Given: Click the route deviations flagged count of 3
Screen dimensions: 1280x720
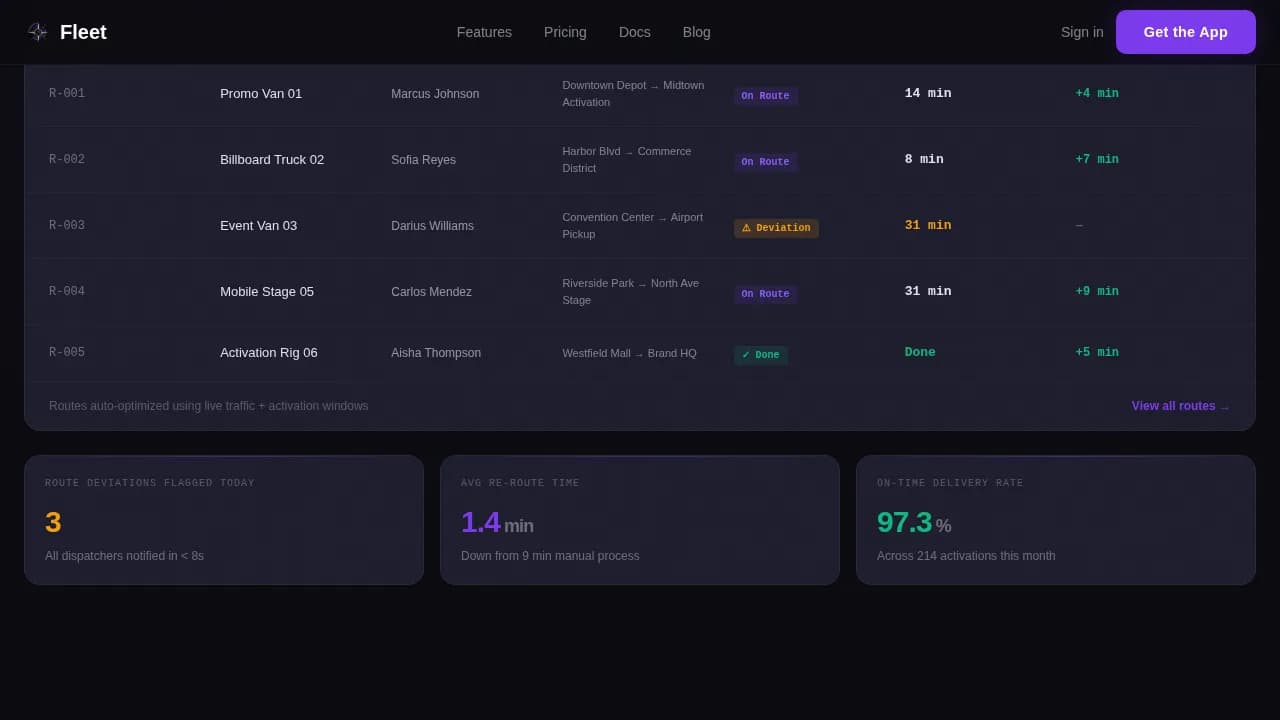Looking at the screenshot, I should (53, 522).
